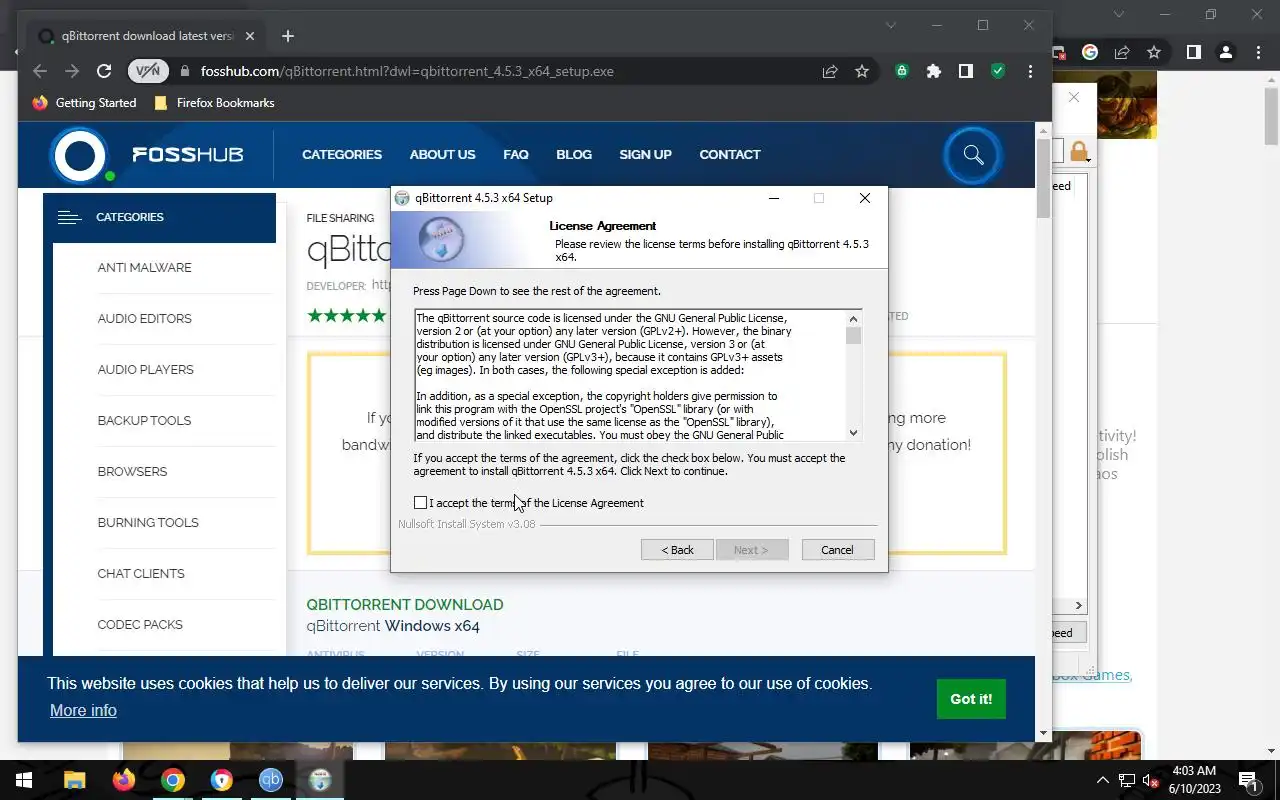This screenshot has height=800, width=1280.
Task: Click the FossHub logo
Action: 146,155
